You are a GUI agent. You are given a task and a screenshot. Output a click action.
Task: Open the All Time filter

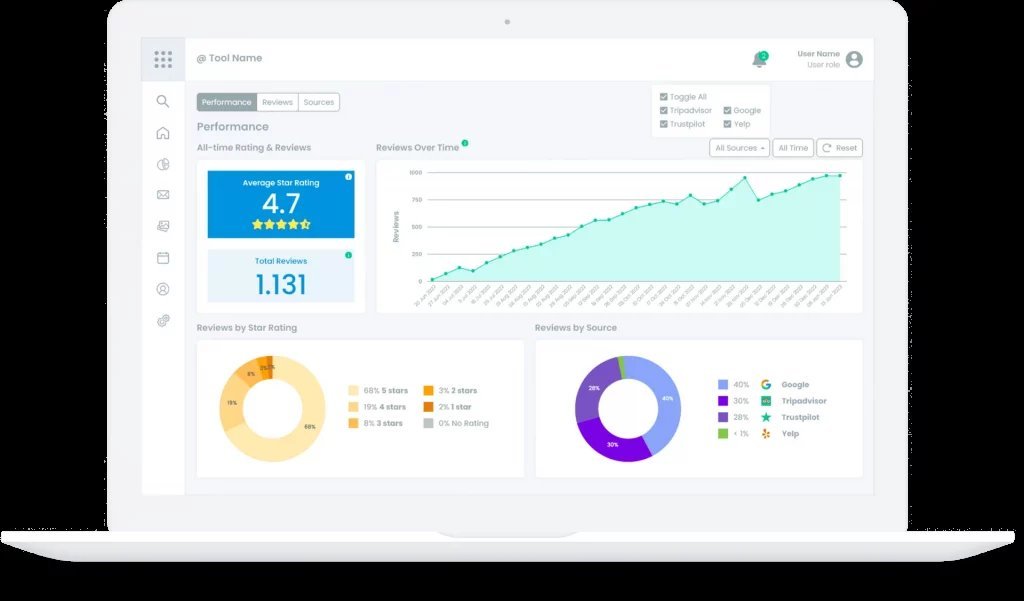click(793, 148)
